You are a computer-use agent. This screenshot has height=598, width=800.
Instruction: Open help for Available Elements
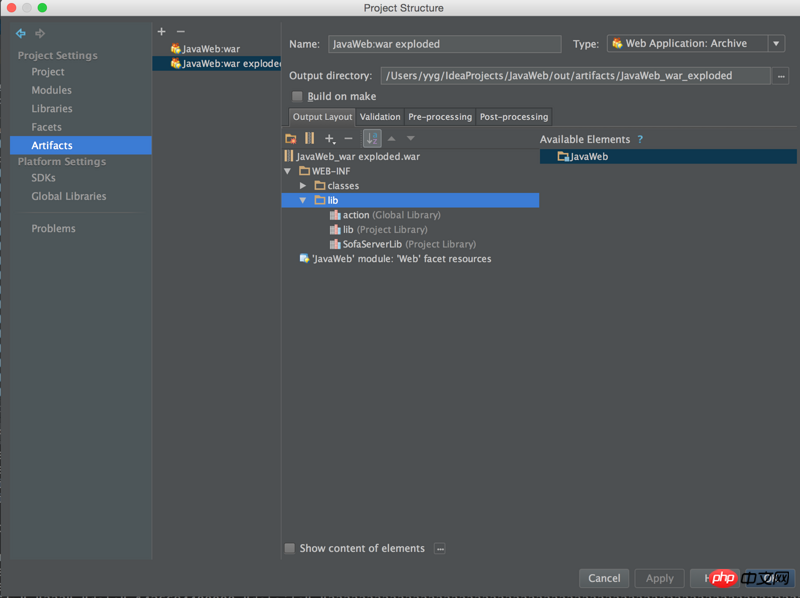(x=640, y=139)
